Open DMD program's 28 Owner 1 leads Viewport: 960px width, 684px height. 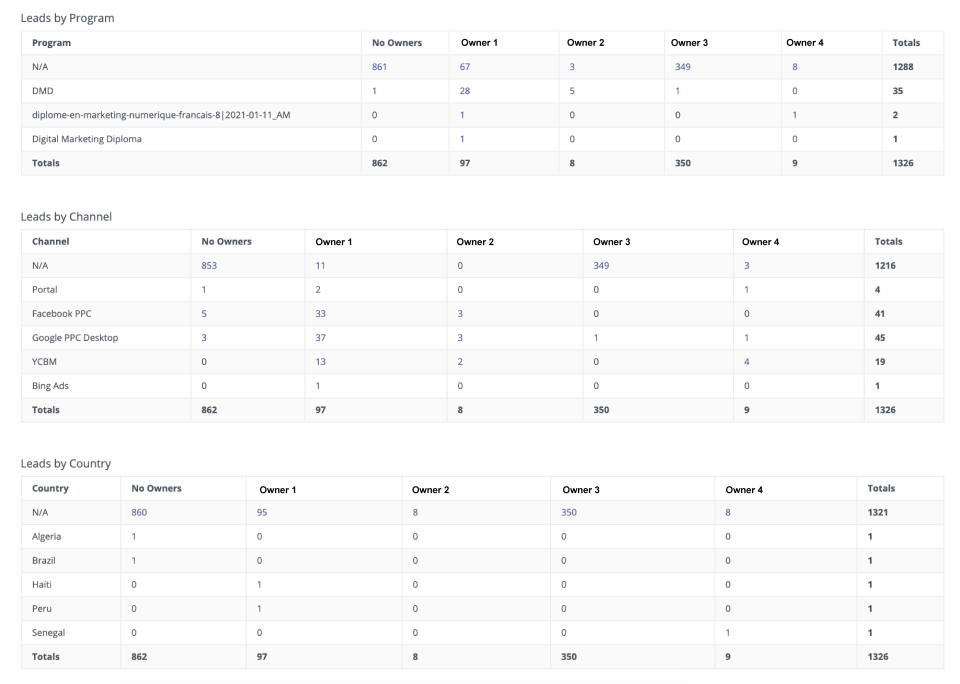click(465, 91)
